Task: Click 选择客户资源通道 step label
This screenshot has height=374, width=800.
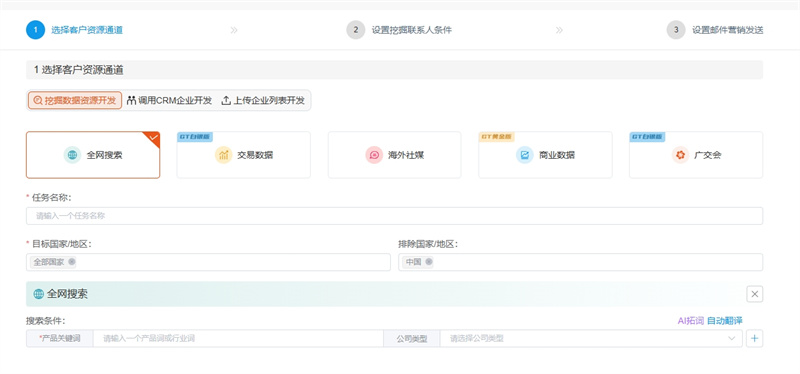Action: point(87,30)
